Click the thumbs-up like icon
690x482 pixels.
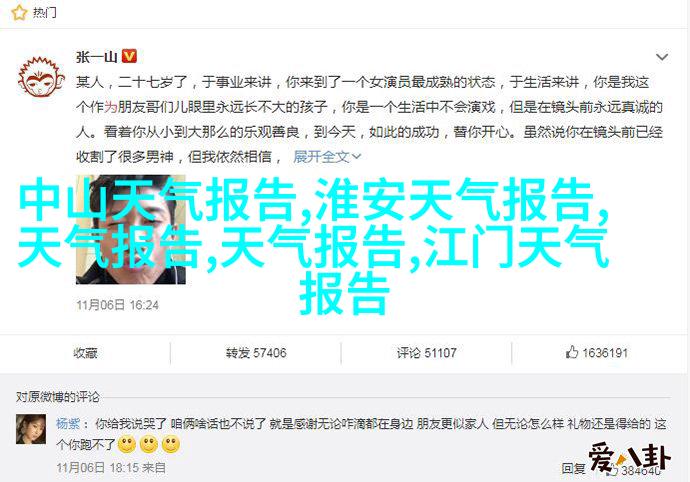572,352
